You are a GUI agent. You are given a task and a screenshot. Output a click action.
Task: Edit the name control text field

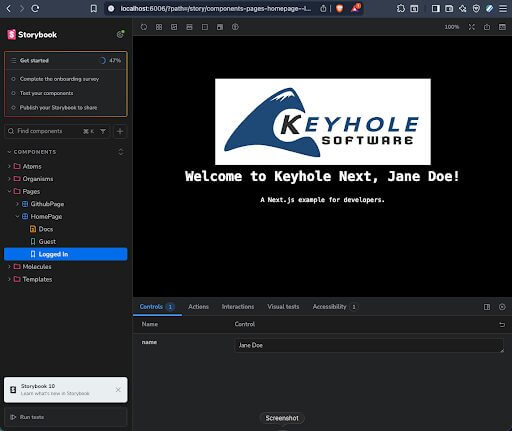369,346
